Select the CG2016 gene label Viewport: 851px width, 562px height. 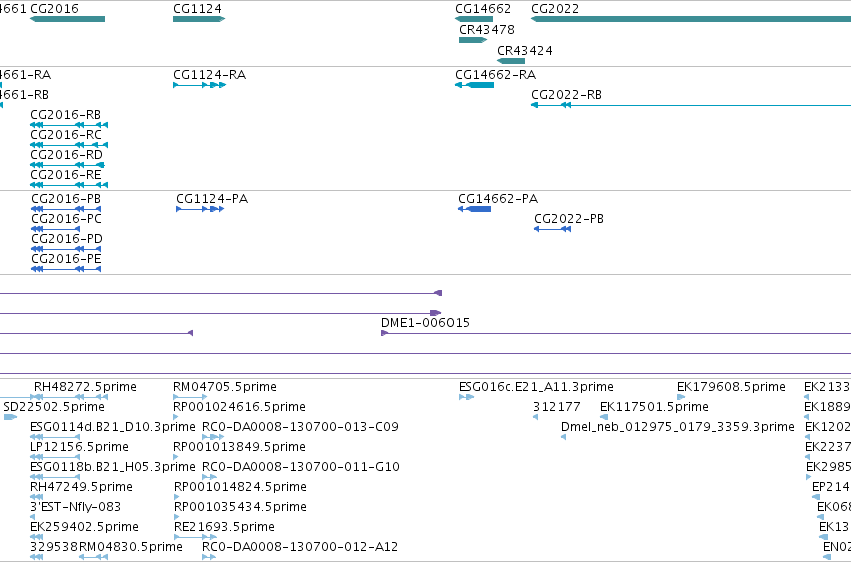coord(54,9)
